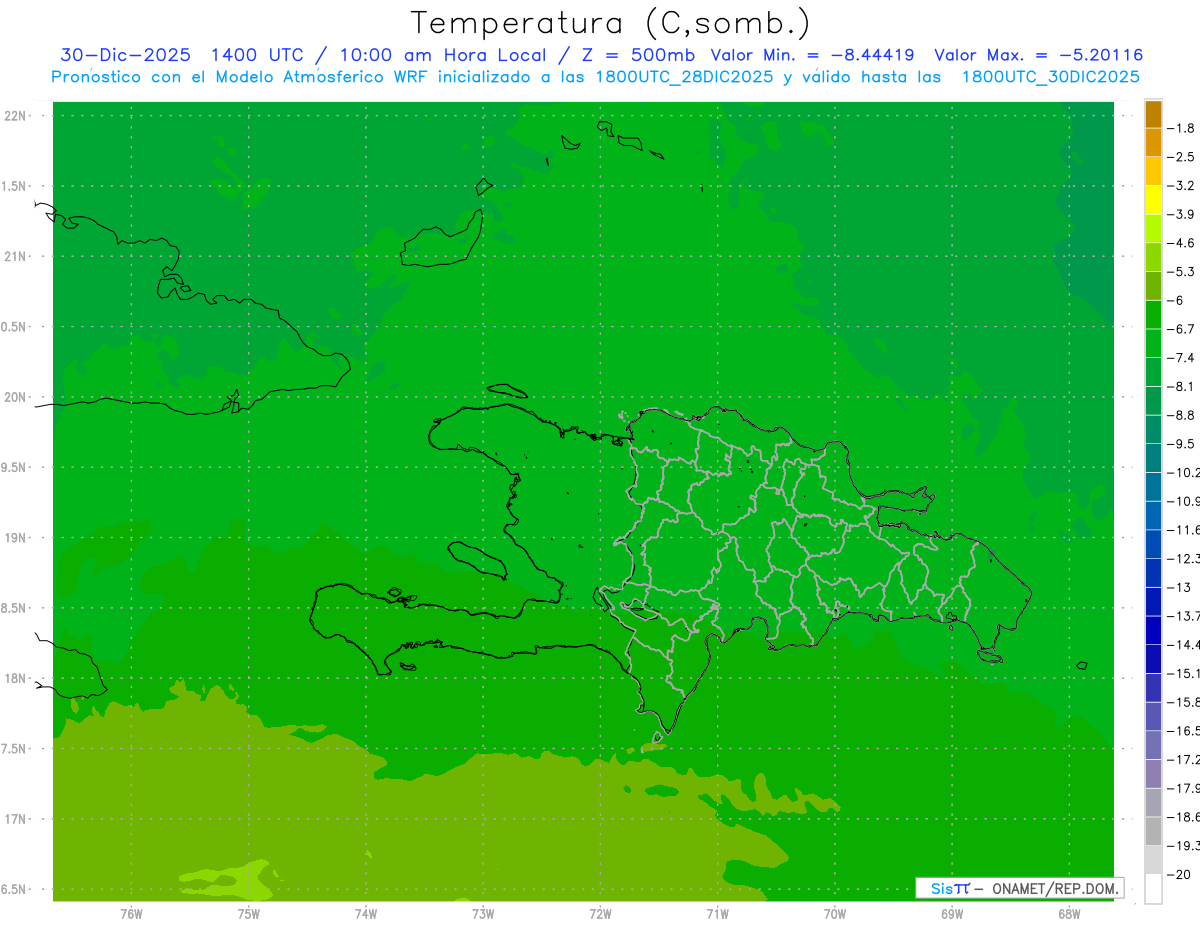Click the '-7.4' colorbar value
1200x927 pixels.
[1180, 358]
